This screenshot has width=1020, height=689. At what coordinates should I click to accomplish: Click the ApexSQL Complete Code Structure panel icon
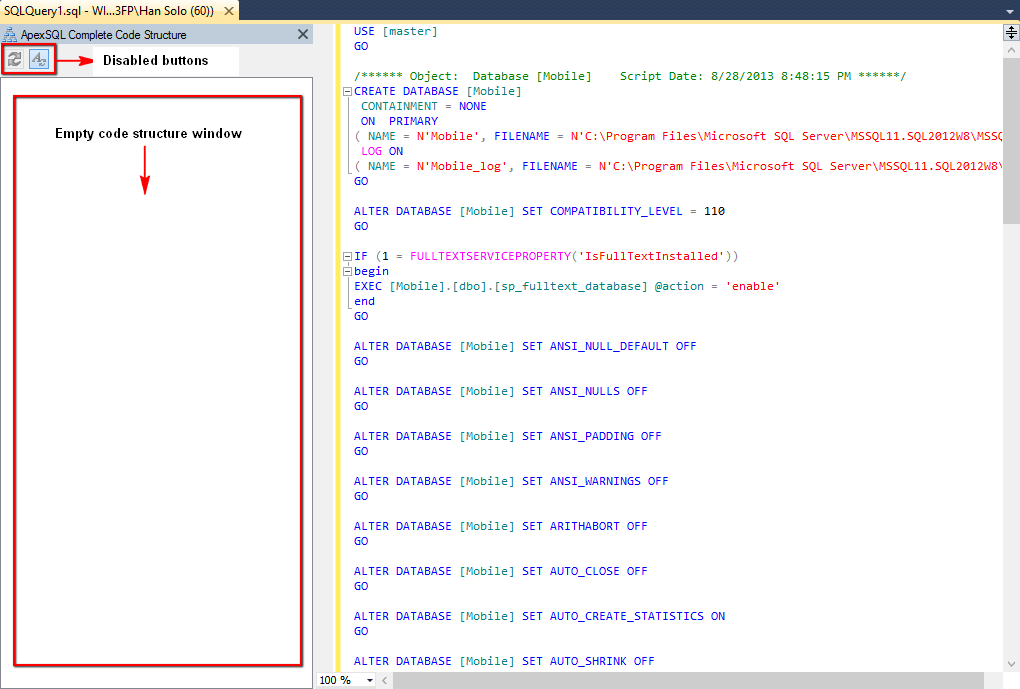coord(10,34)
